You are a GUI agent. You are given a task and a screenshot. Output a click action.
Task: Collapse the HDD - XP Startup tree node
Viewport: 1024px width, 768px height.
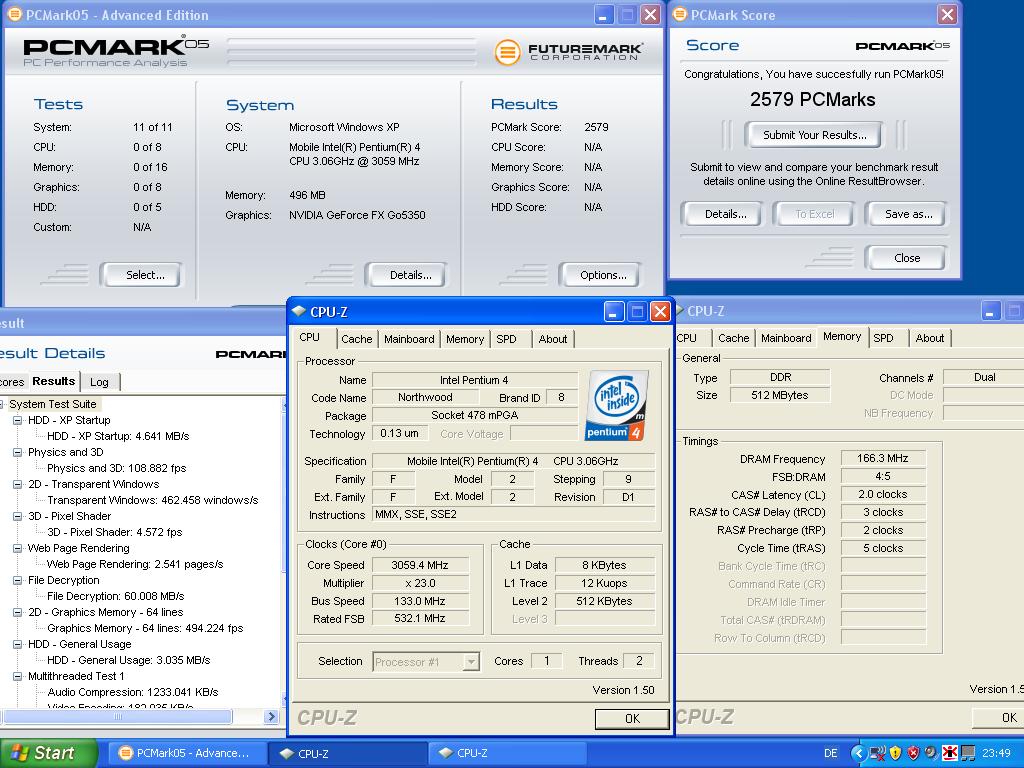click(x=18, y=420)
